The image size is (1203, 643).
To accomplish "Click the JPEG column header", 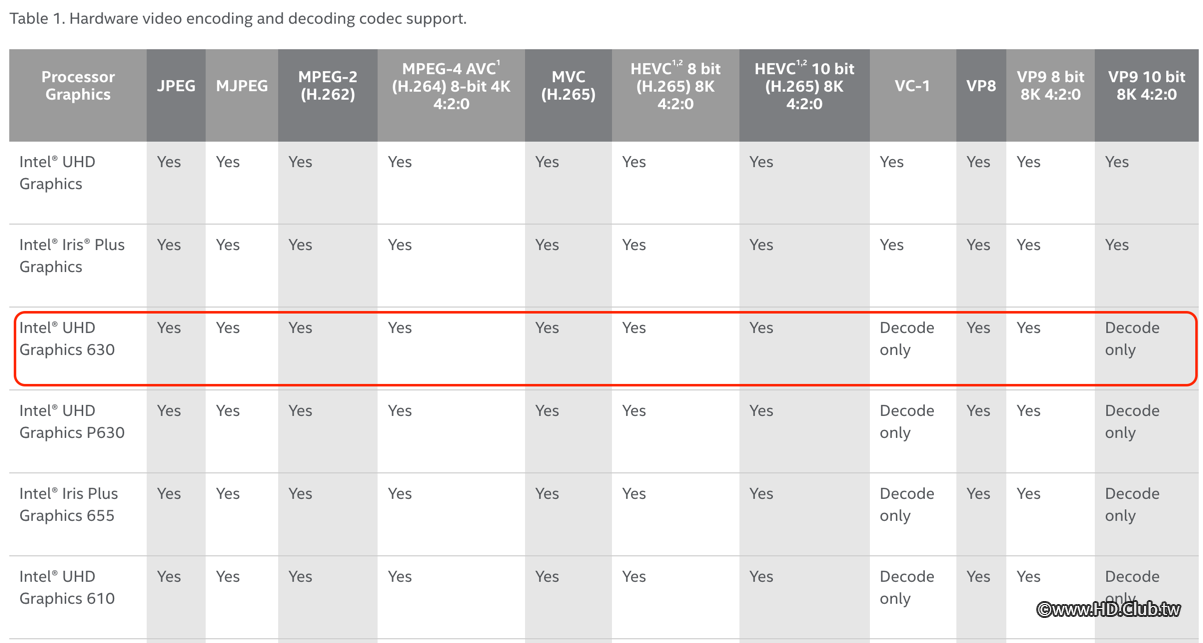I will (176, 86).
